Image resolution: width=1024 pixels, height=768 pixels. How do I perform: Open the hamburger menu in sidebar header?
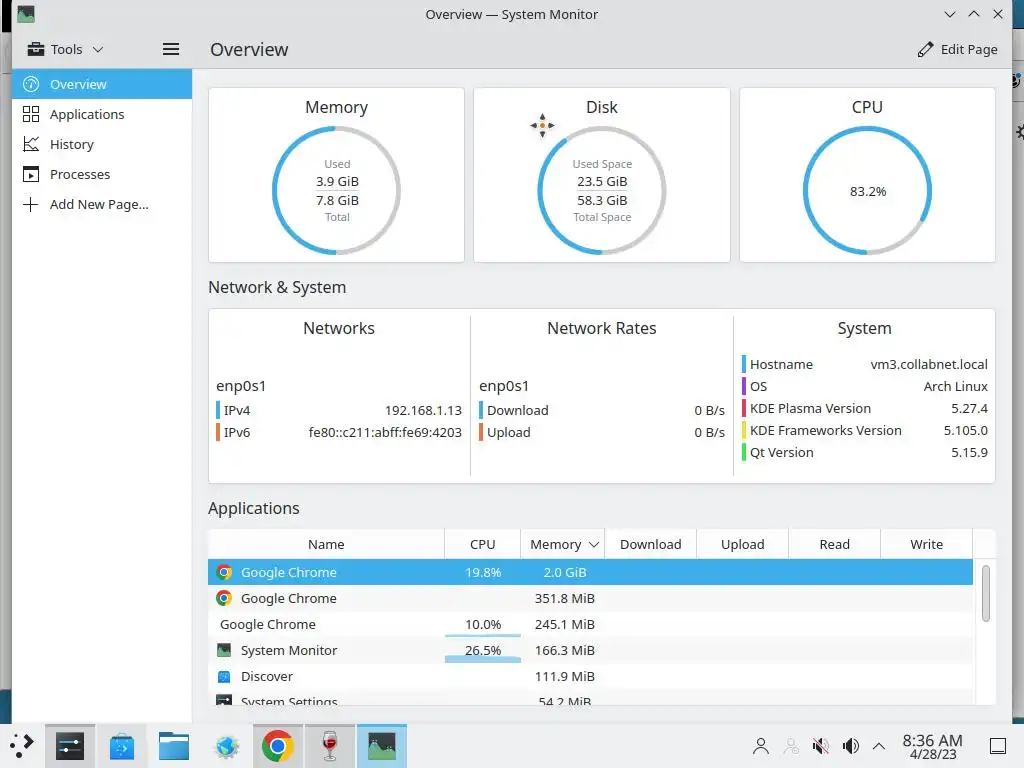pos(170,49)
